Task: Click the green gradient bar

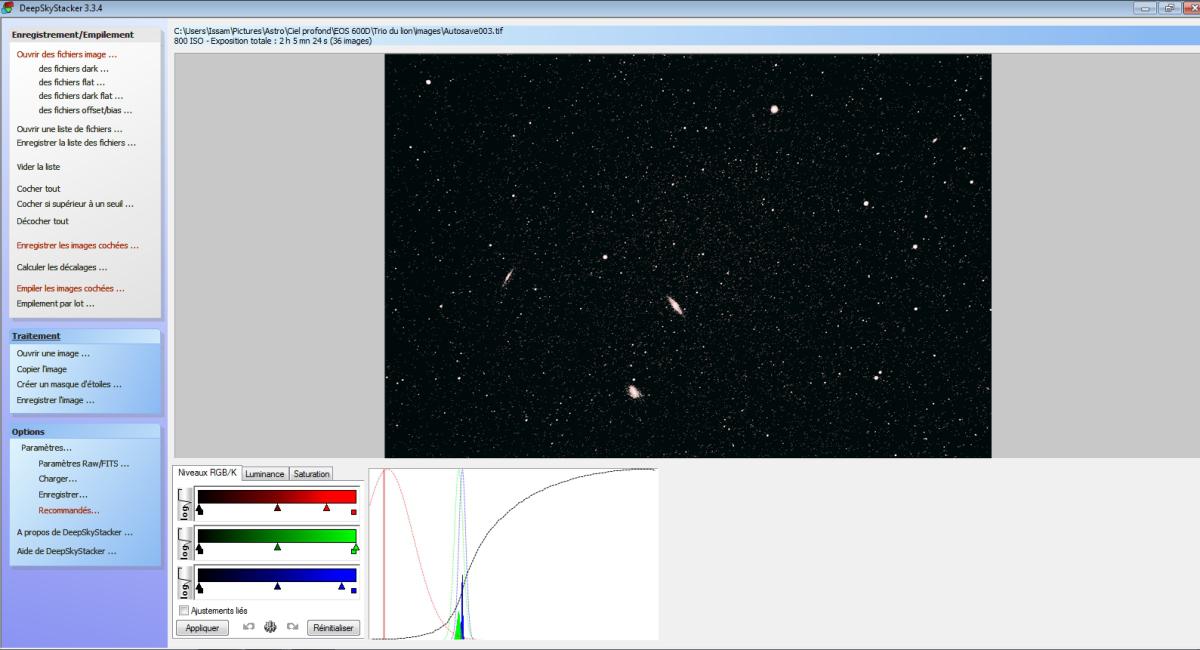Action: (277, 535)
